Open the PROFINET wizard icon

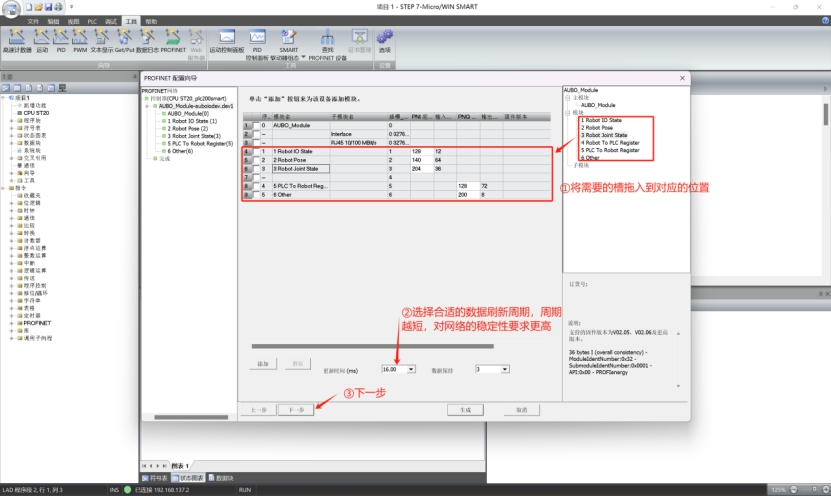(x=173, y=37)
